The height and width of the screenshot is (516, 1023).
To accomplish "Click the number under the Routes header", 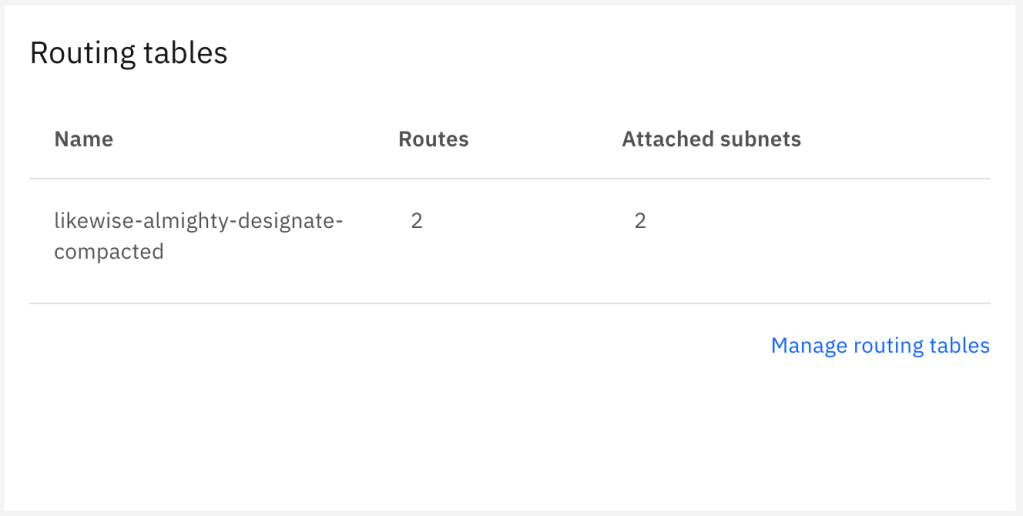I will (417, 221).
